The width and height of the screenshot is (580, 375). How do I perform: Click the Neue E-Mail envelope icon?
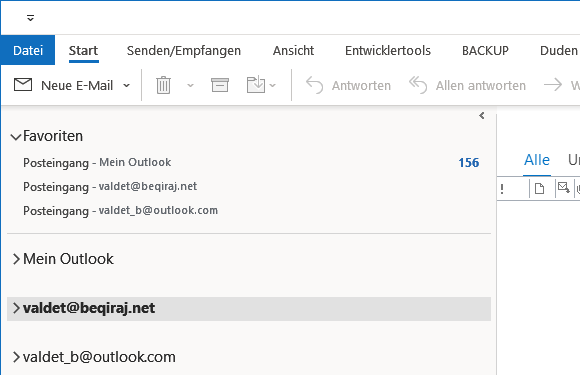[23, 85]
